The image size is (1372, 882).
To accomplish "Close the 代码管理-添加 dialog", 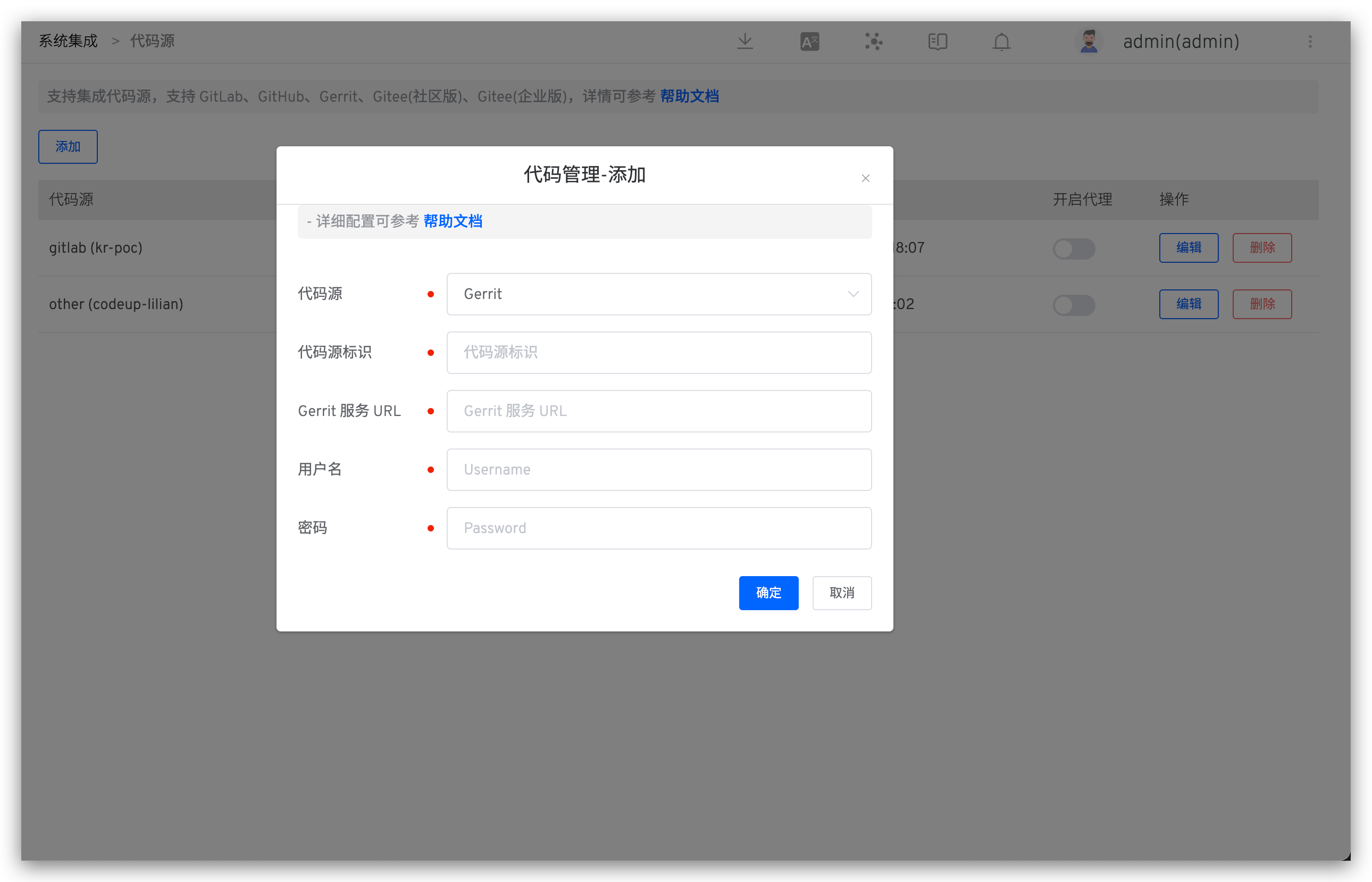I will point(865,178).
